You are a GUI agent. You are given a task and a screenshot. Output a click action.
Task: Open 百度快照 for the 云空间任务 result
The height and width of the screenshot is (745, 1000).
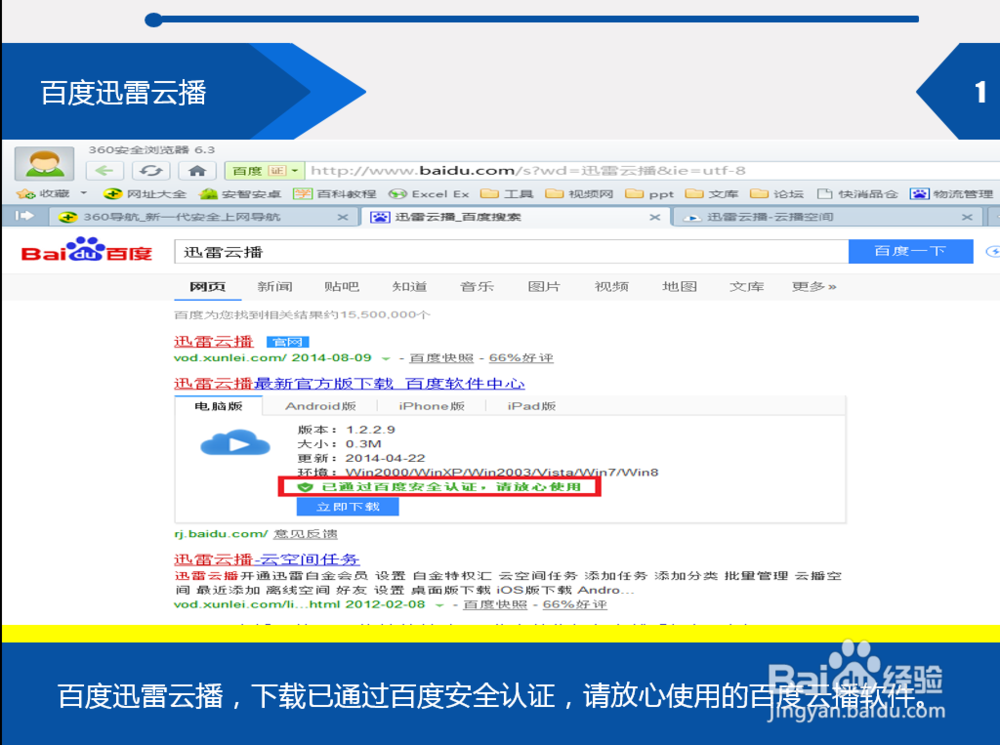point(495,604)
